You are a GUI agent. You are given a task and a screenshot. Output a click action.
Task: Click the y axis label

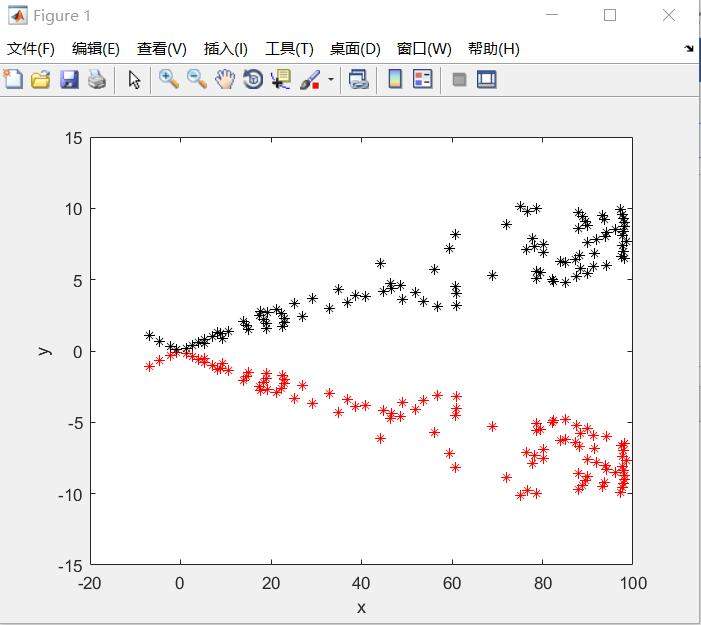[x=45, y=351]
